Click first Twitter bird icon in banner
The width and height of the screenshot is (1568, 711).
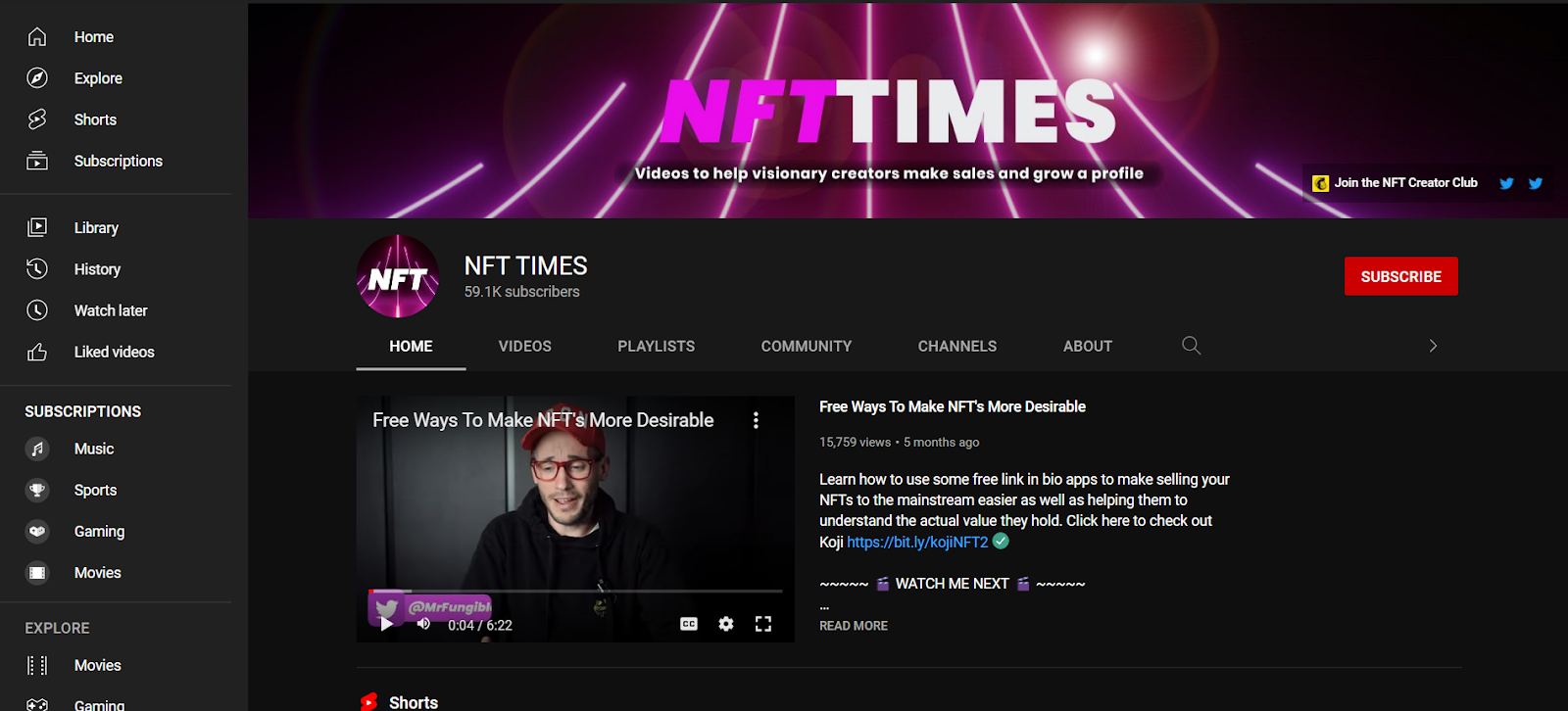(x=1506, y=183)
